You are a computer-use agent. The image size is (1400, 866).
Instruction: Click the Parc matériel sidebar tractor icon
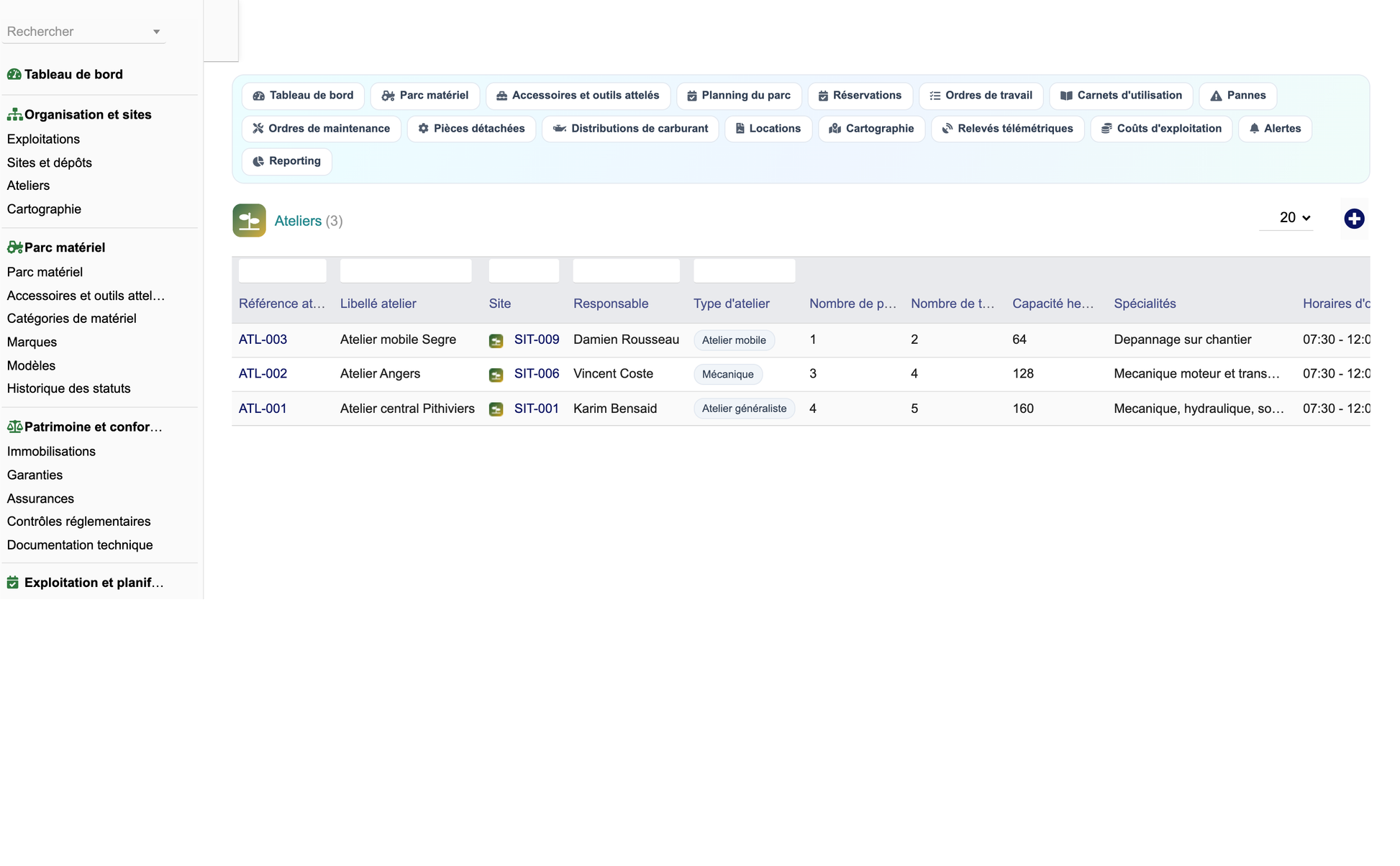click(14, 247)
